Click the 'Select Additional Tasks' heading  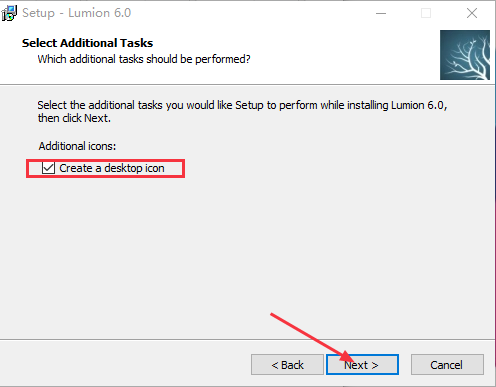point(87,43)
